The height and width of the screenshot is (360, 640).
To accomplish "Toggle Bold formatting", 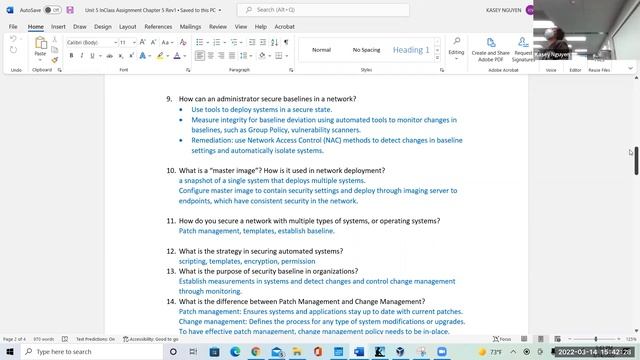I will 71,56.
